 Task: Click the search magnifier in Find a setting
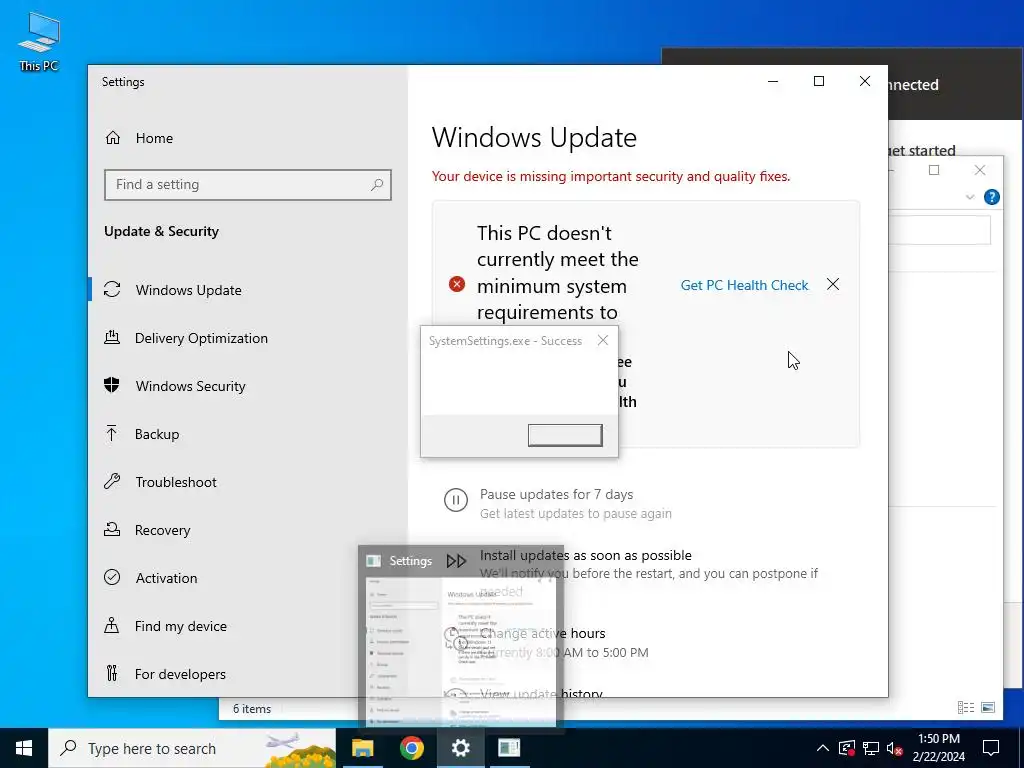[x=377, y=185]
